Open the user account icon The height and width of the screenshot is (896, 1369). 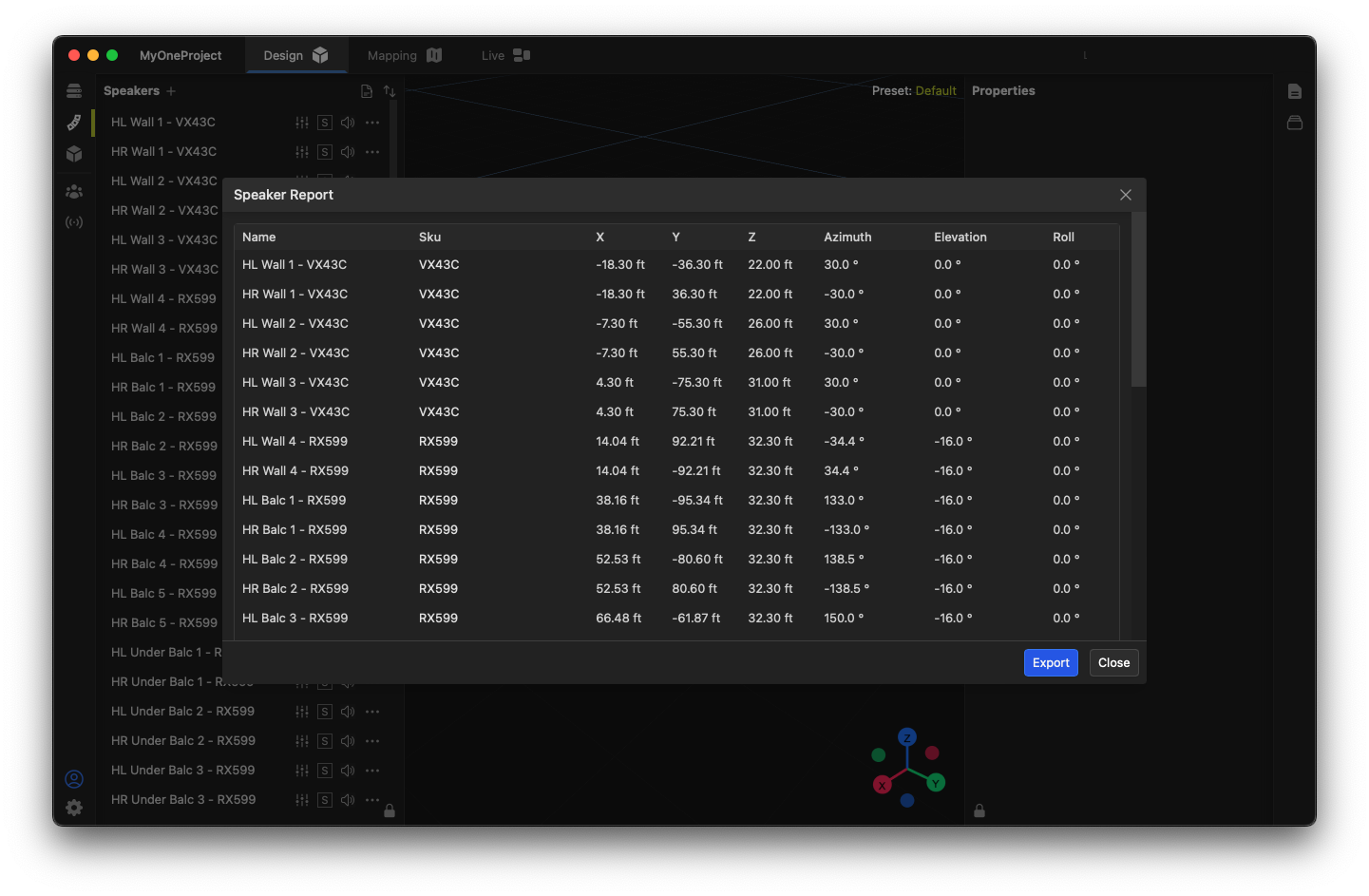coord(74,779)
